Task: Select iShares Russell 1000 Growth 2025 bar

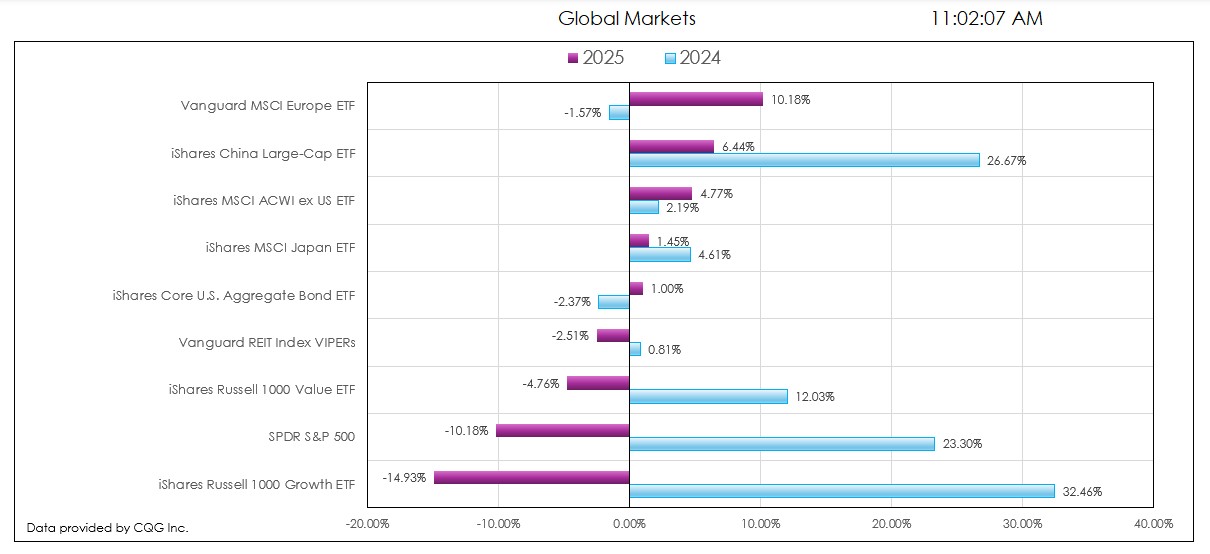Action: 531,477
